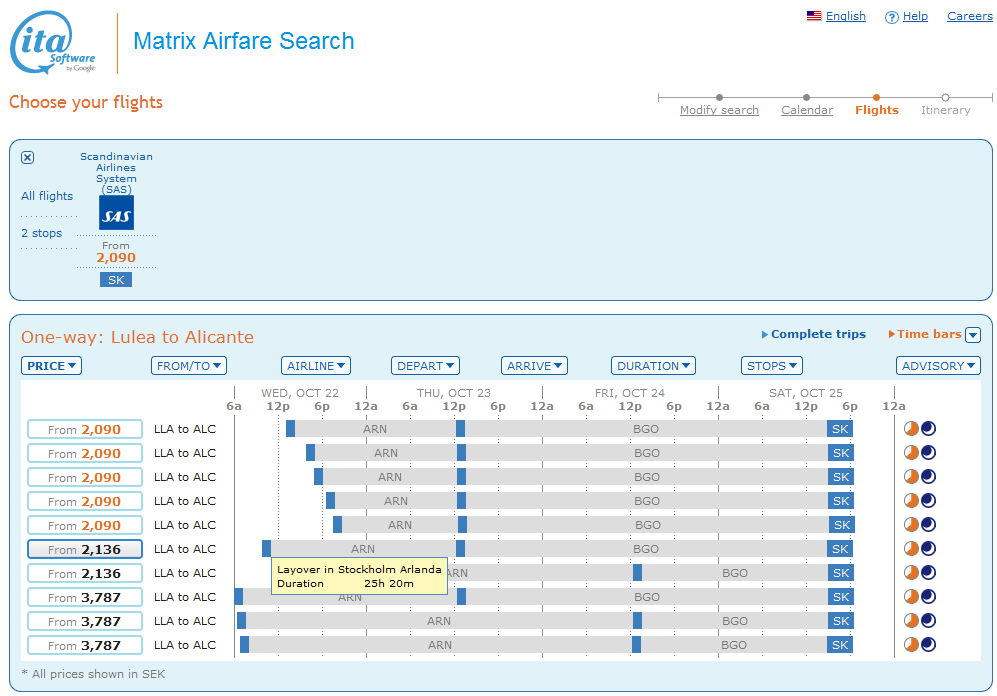
Task: Select the last From 3,787 price button
Action: click(x=85, y=645)
